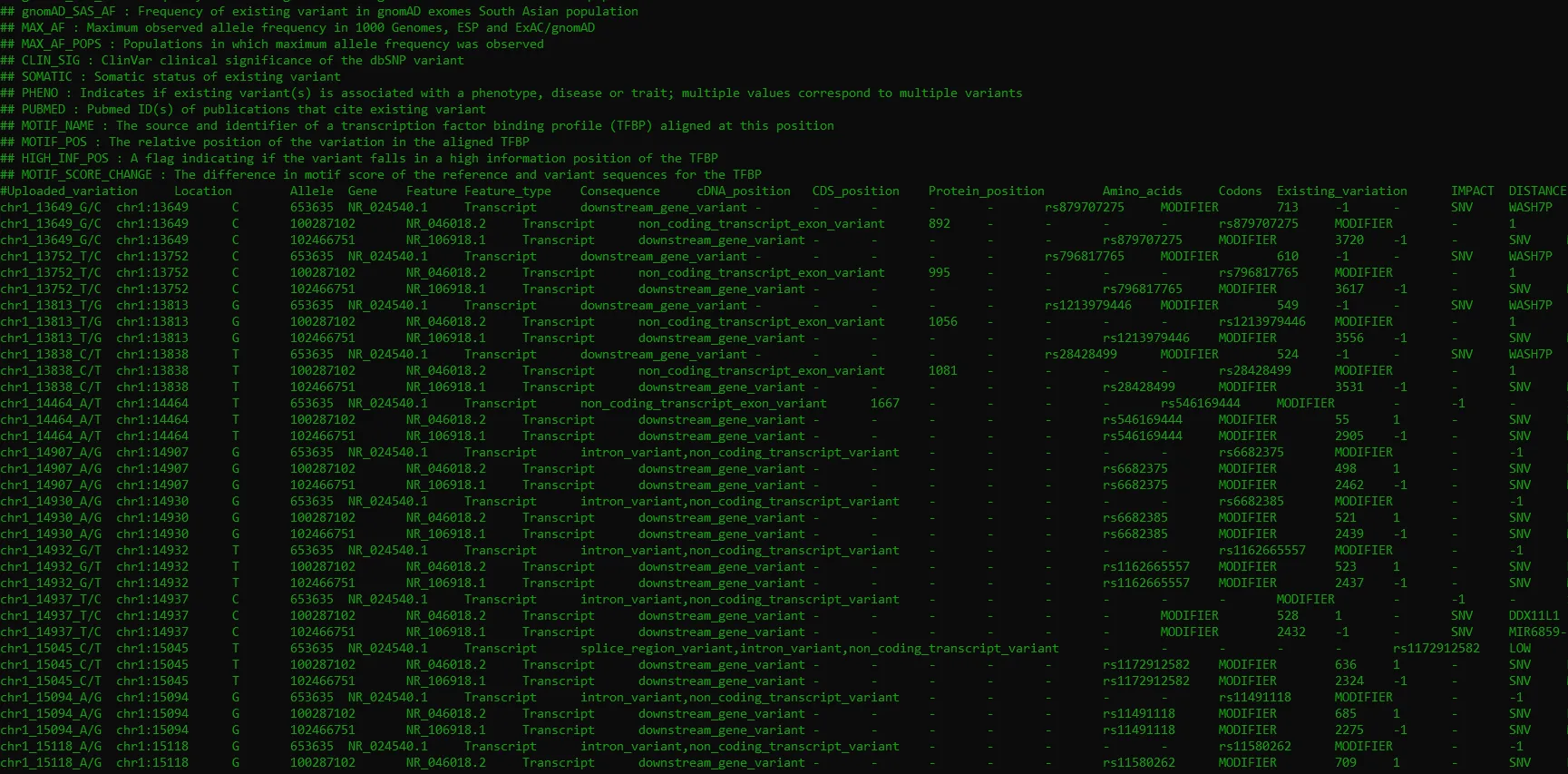Image resolution: width=1568 pixels, height=774 pixels.
Task: Click the Existing_variation header text
Action: [1342, 191]
